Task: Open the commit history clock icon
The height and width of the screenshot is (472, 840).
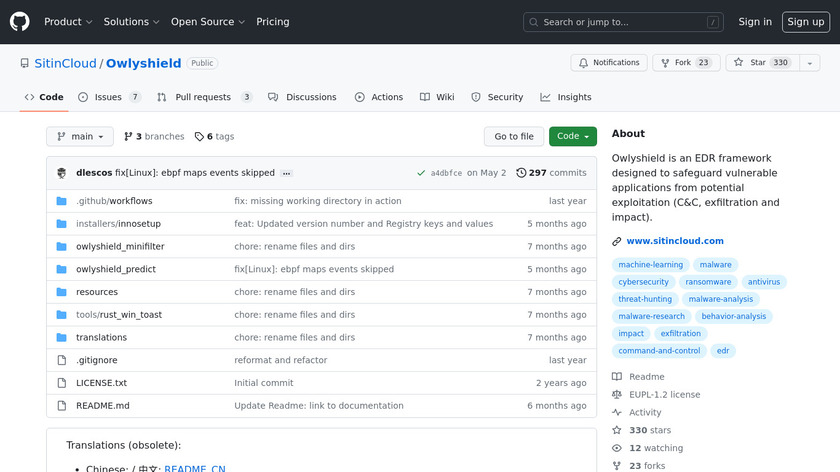Action: 521,173
